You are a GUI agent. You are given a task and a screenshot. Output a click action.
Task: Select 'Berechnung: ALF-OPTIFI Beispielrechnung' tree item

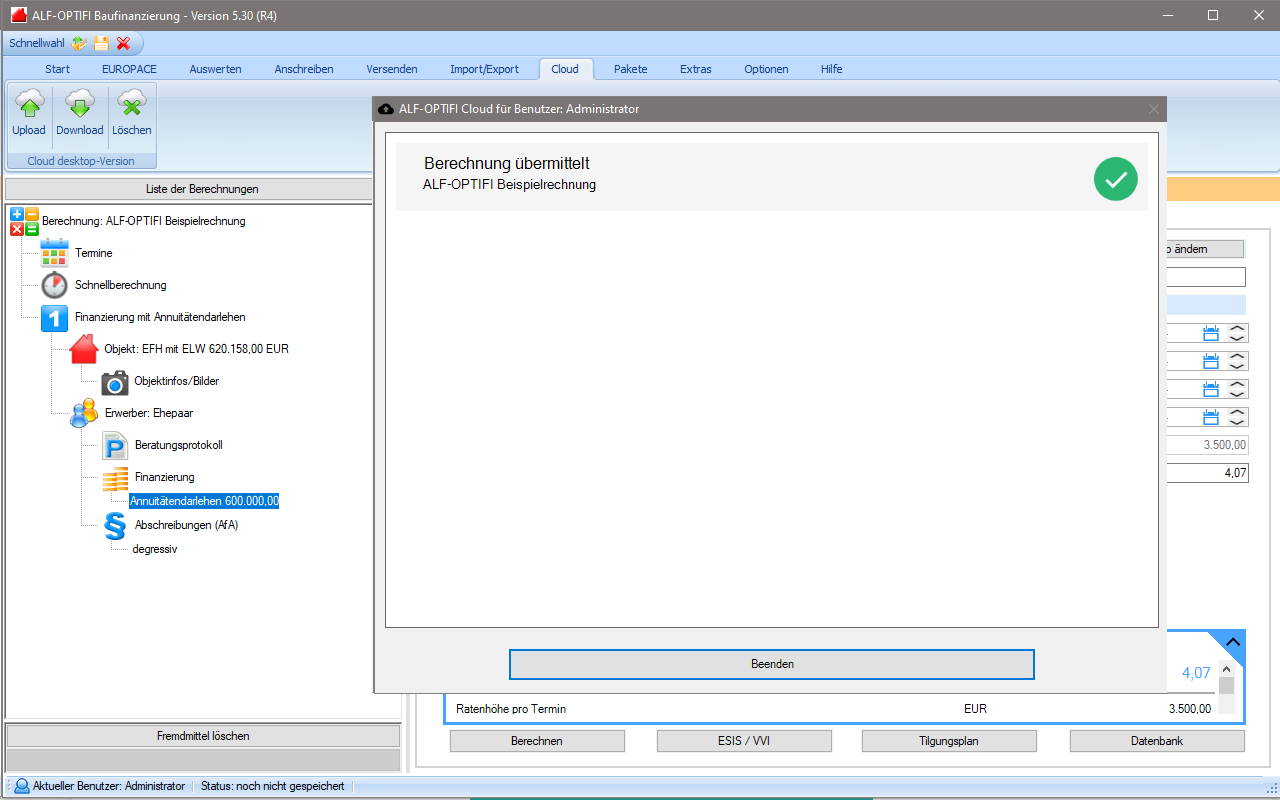click(144, 221)
